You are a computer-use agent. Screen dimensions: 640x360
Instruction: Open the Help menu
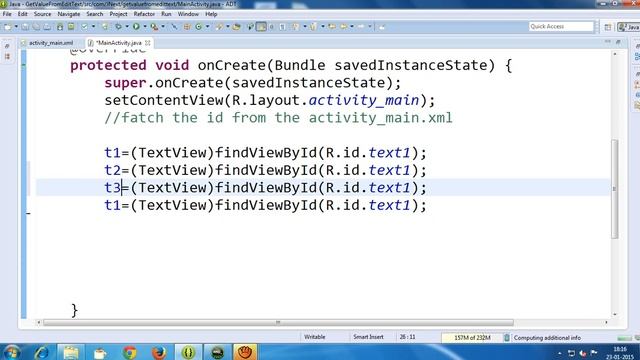coord(211,14)
